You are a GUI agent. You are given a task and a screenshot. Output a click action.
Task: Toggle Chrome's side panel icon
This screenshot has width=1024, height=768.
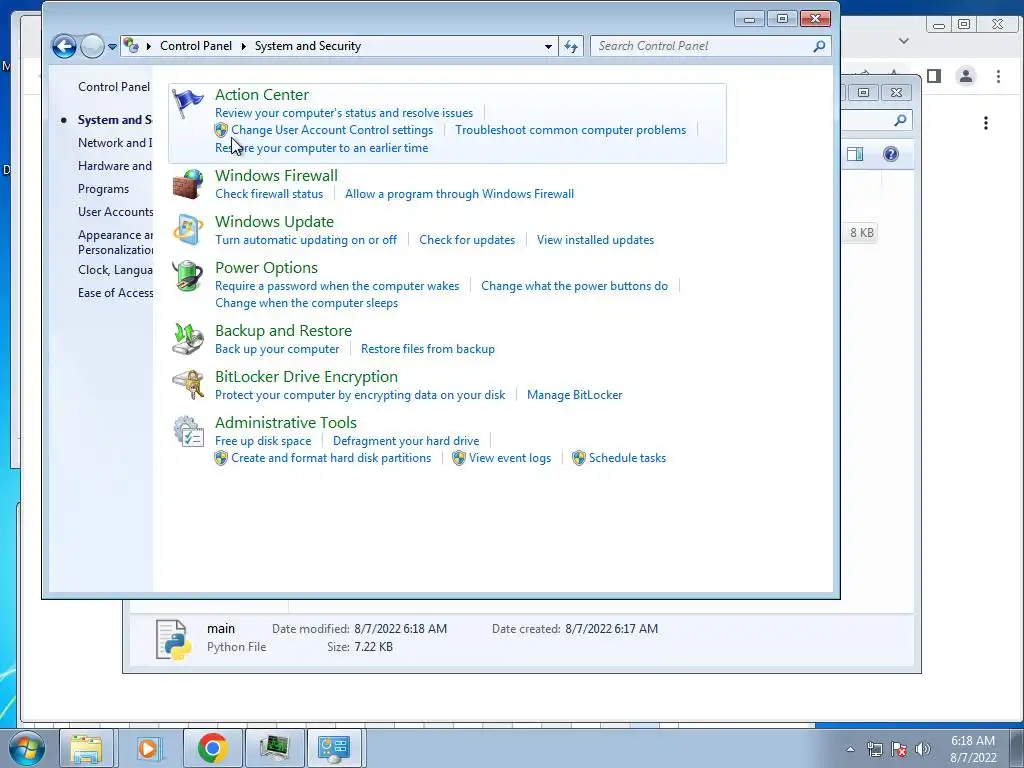click(934, 76)
